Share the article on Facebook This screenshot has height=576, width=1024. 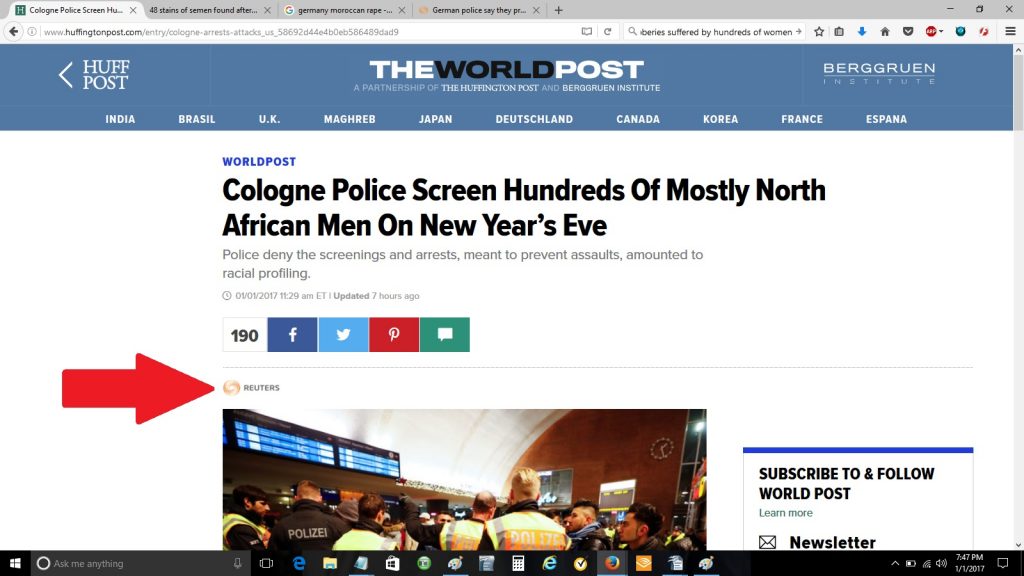pyautogui.click(x=293, y=335)
